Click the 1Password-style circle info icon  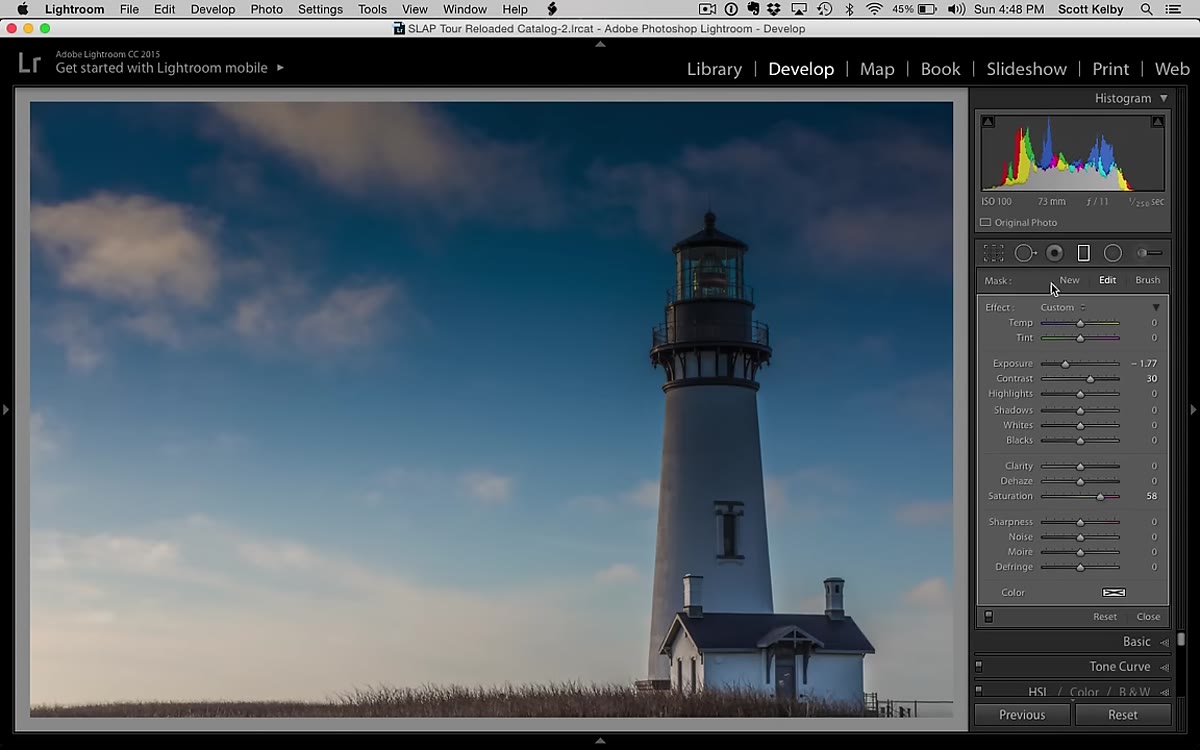point(731,9)
